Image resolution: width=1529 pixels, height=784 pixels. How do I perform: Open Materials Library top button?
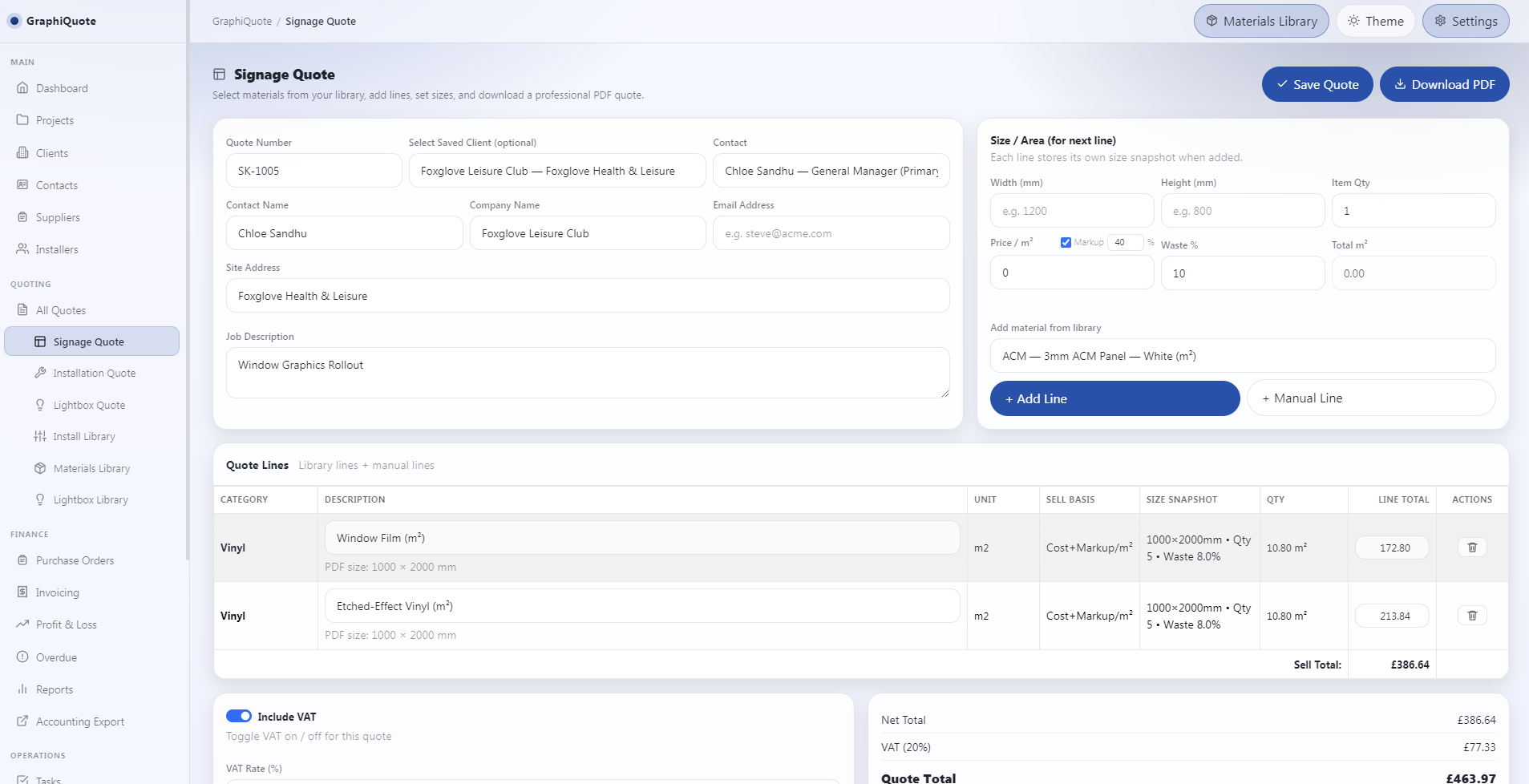click(1261, 21)
